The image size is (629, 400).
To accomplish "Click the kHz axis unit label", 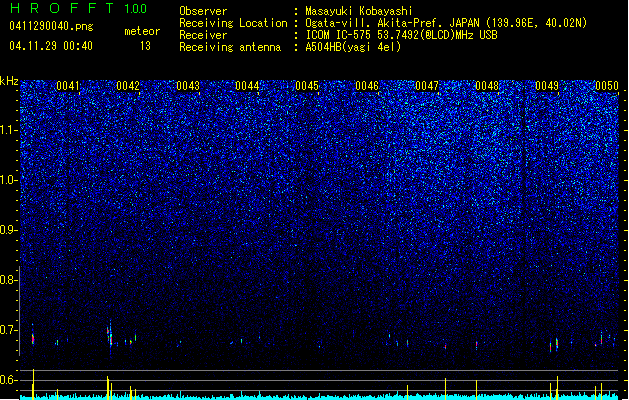I will pos(9,81).
